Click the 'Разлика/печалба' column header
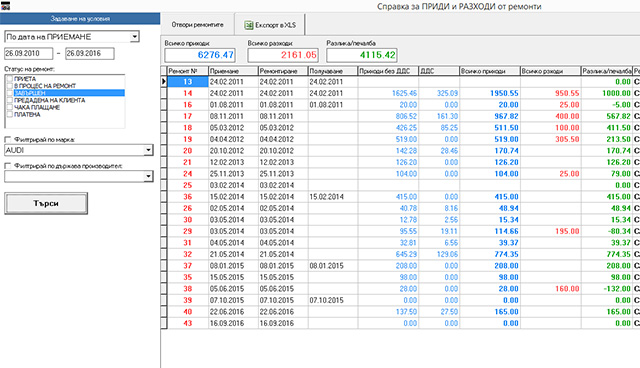The height and width of the screenshot is (368, 640). coord(607,71)
